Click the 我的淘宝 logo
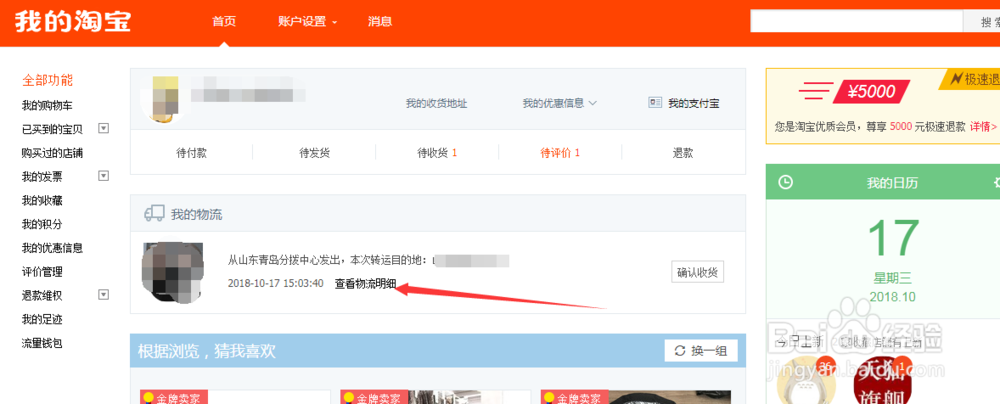Viewport: 1000px width, 404px height. (73, 21)
